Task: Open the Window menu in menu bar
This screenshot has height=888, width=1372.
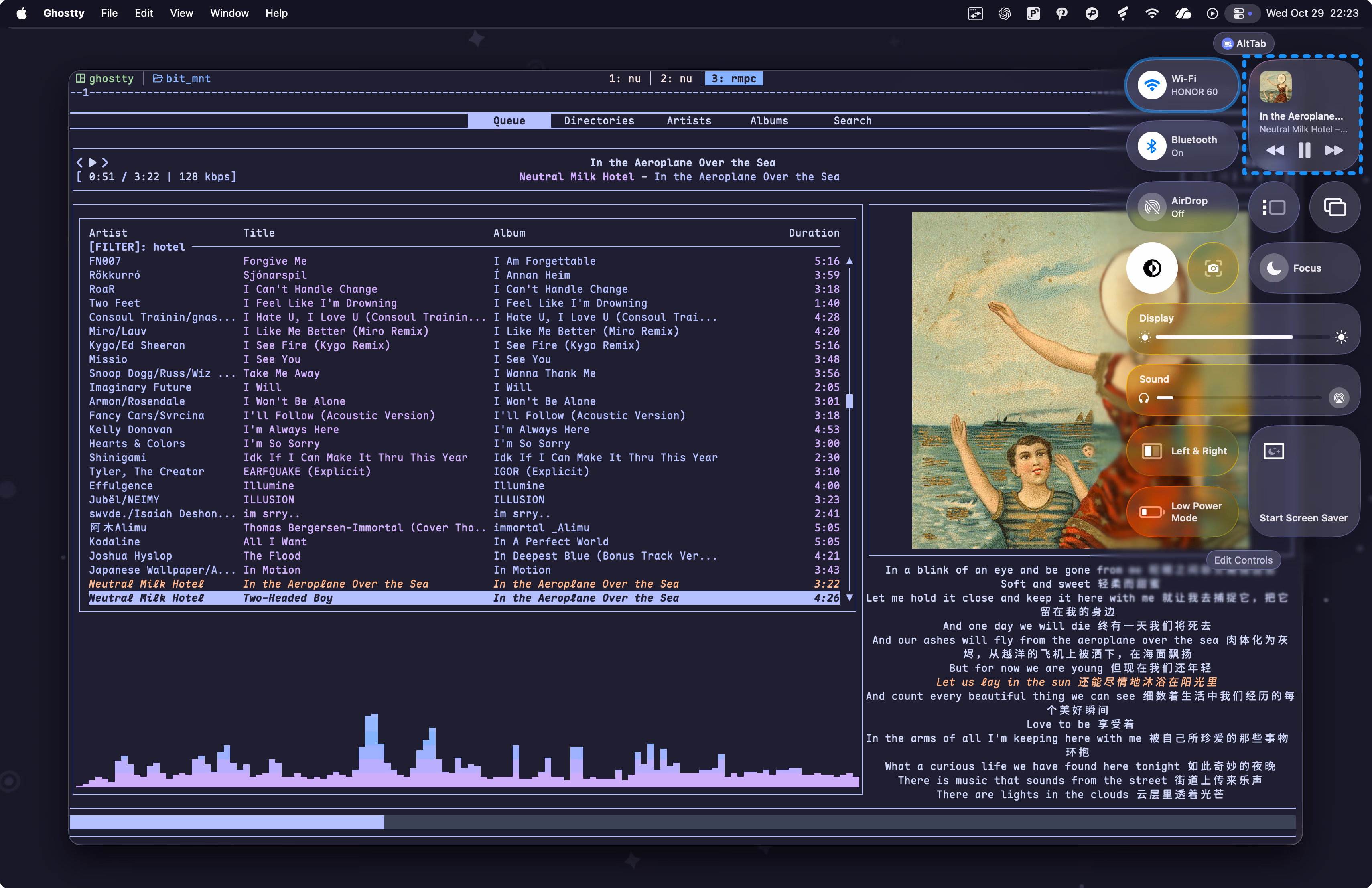Action: 229,13
